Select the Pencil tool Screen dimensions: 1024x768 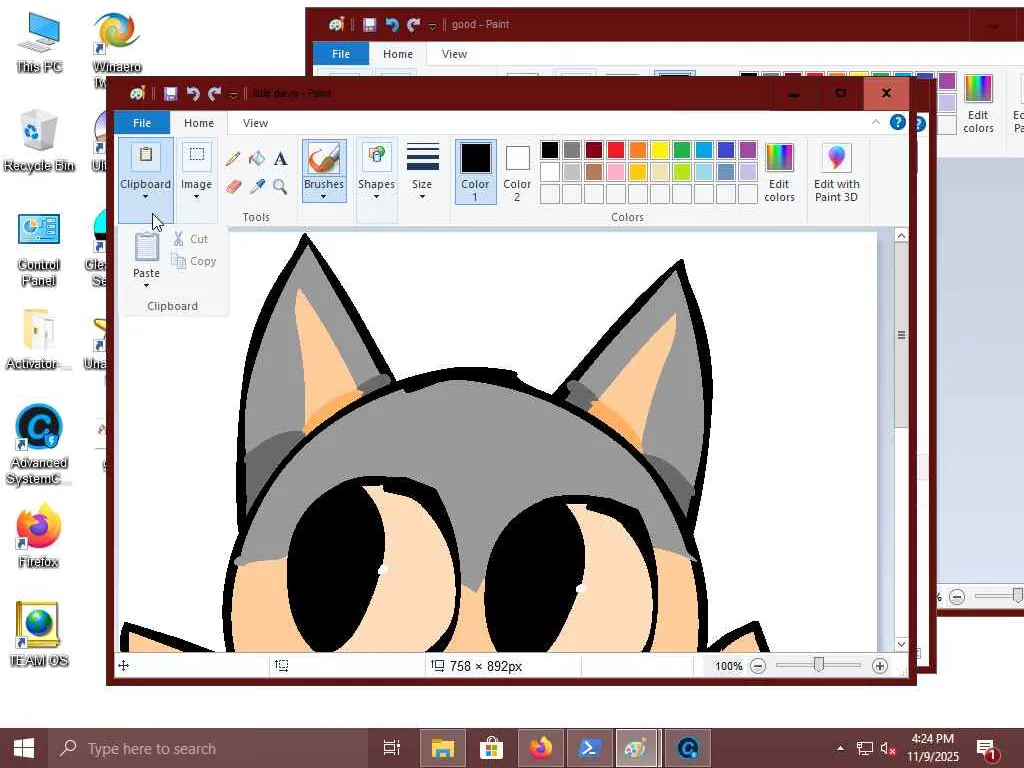pyautogui.click(x=232, y=159)
